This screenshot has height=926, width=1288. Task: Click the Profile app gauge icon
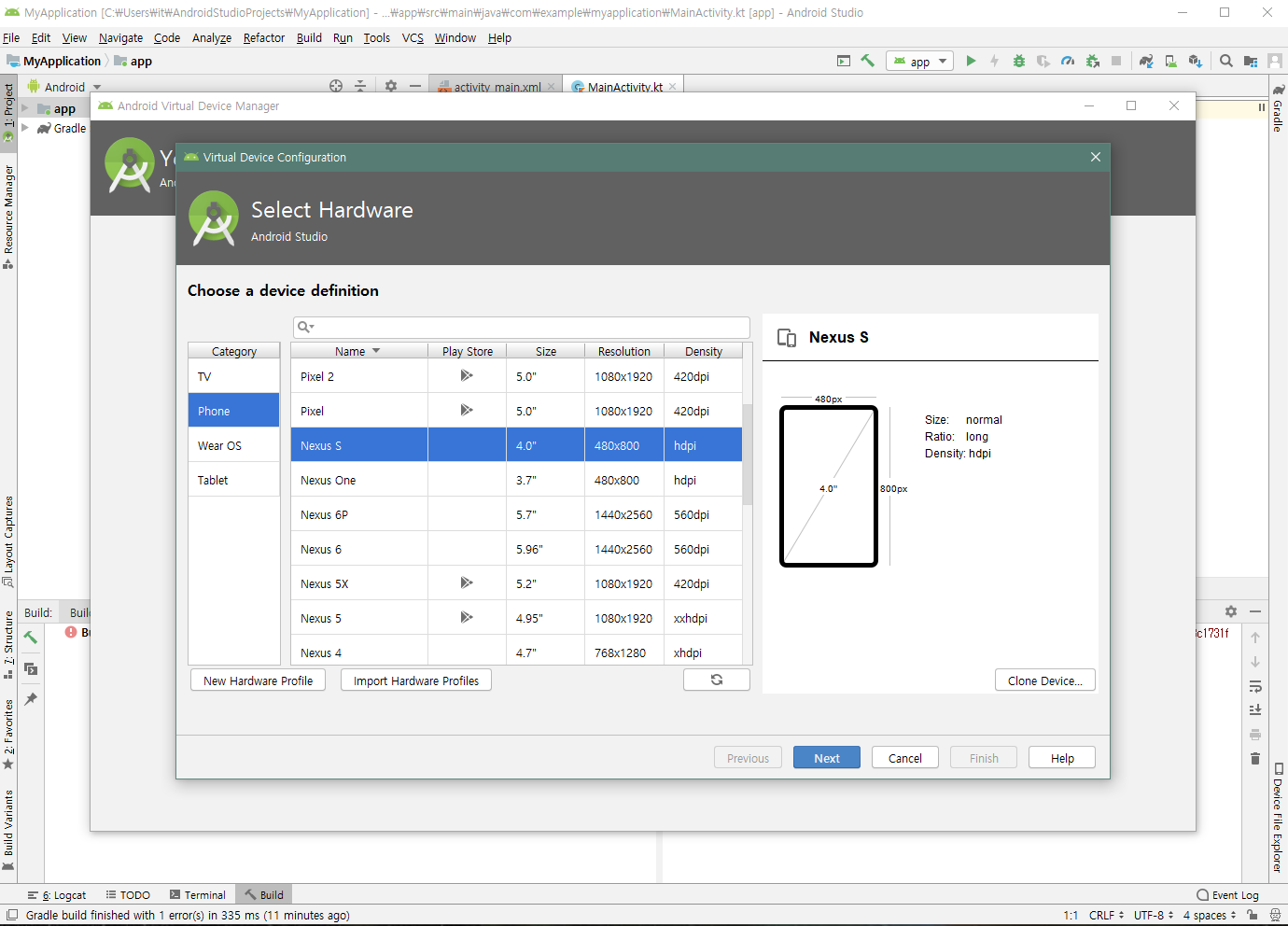[1068, 61]
